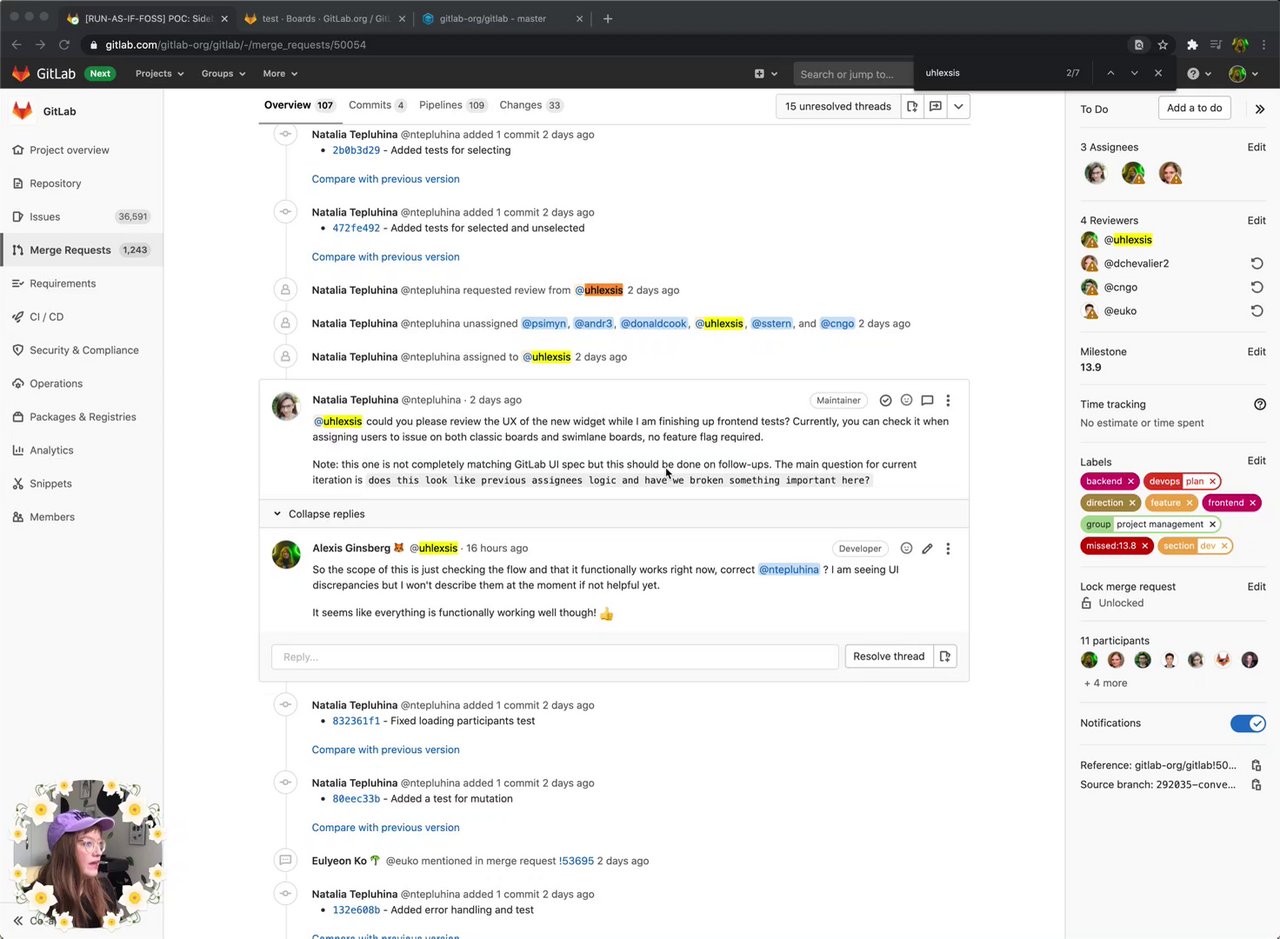The width and height of the screenshot is (1280, 939).
Task: Toggle the Notifications switch
Action: tap(1248, 723)
